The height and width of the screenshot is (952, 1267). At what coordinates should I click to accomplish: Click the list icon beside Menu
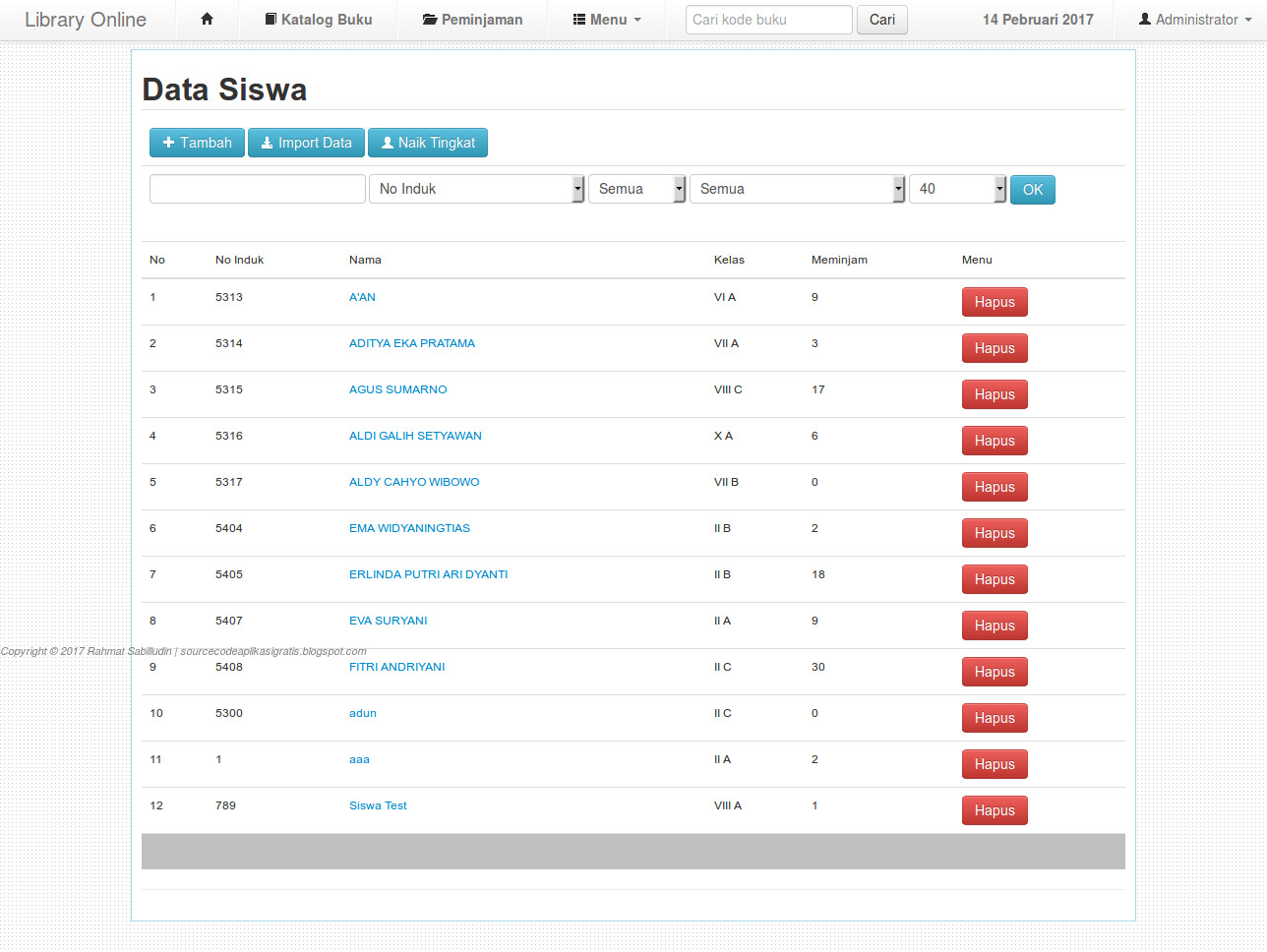click(580, 19)
